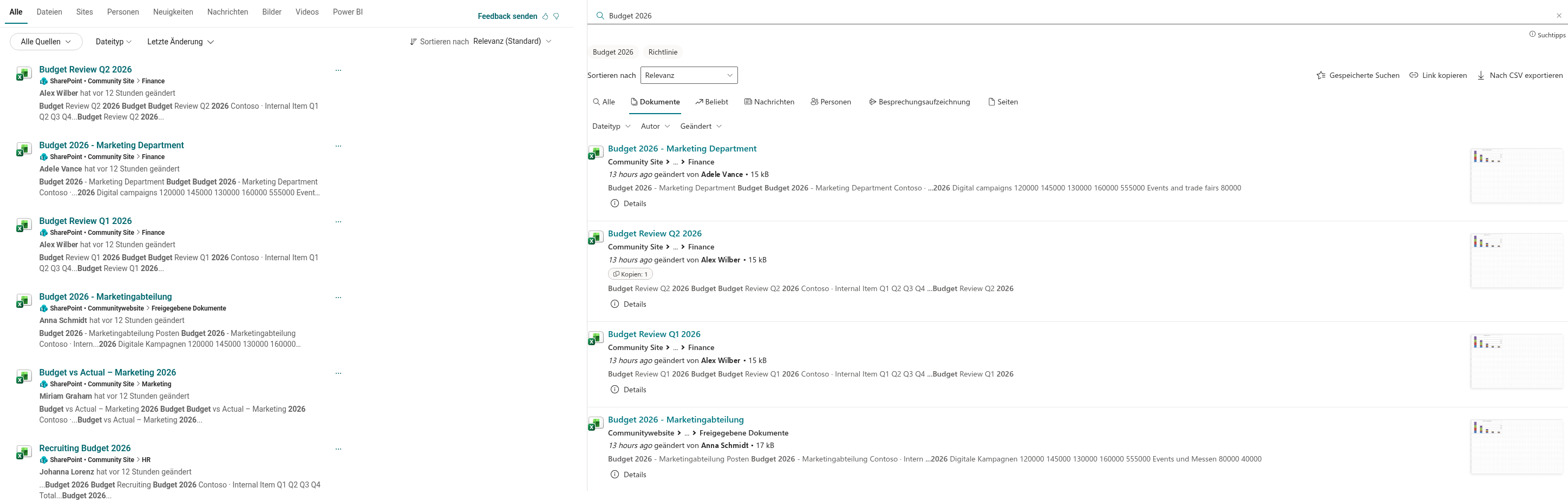Viewport: 1568px width, 501px height.
Task: Expand Autor filter
Action: tap(655, 127)
